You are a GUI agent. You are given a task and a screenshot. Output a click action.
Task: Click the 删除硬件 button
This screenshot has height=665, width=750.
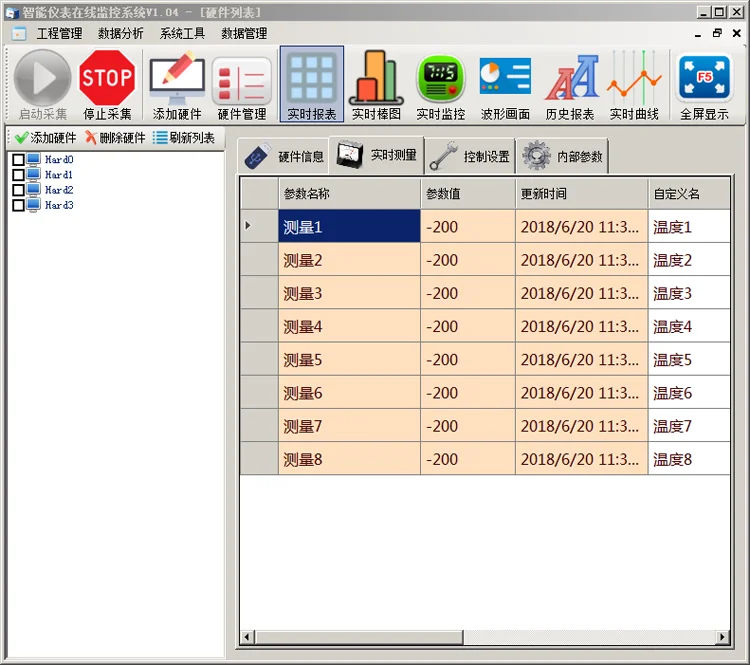click(115, 138)
